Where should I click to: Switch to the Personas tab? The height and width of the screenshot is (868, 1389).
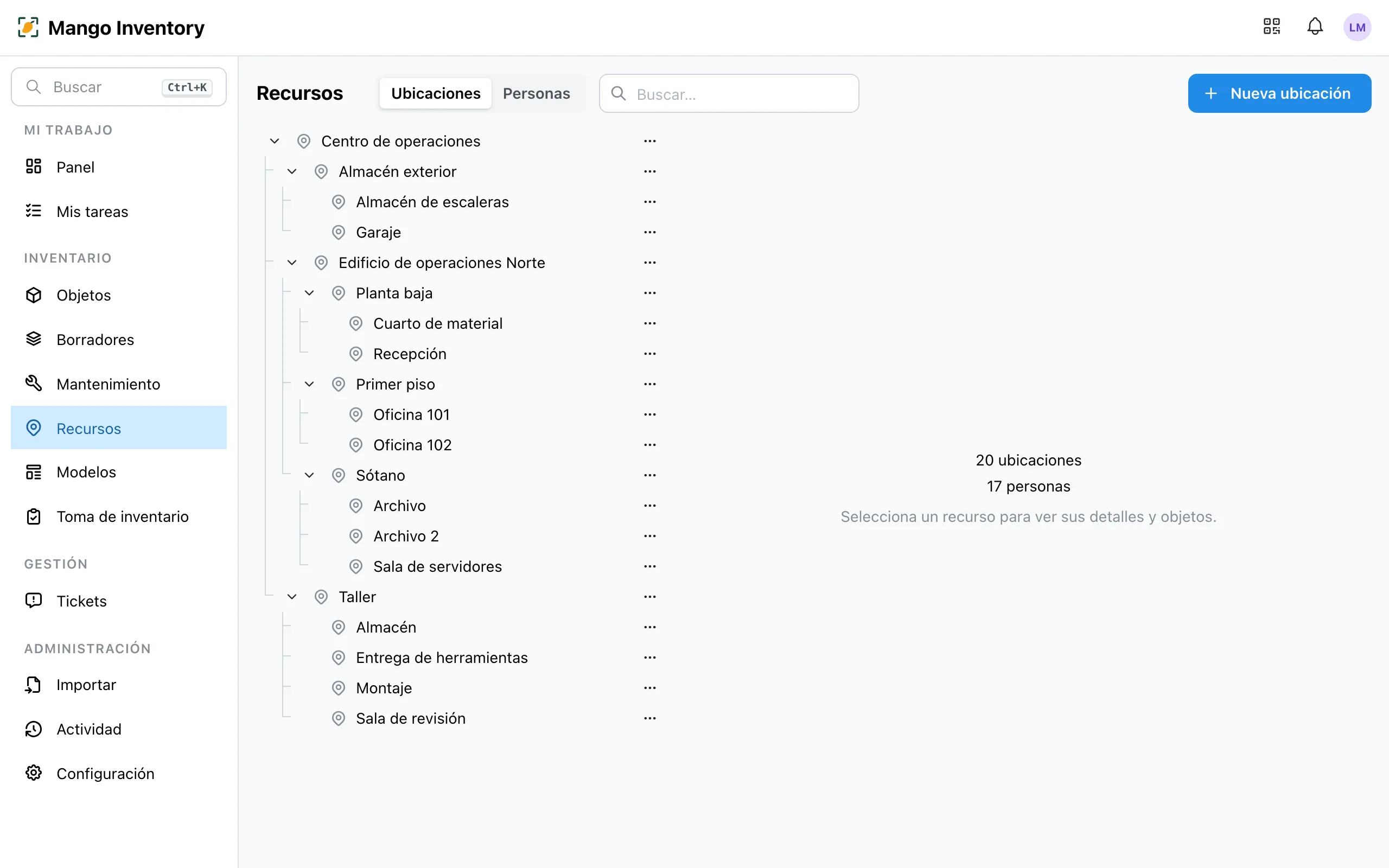(x=536, y=93)
